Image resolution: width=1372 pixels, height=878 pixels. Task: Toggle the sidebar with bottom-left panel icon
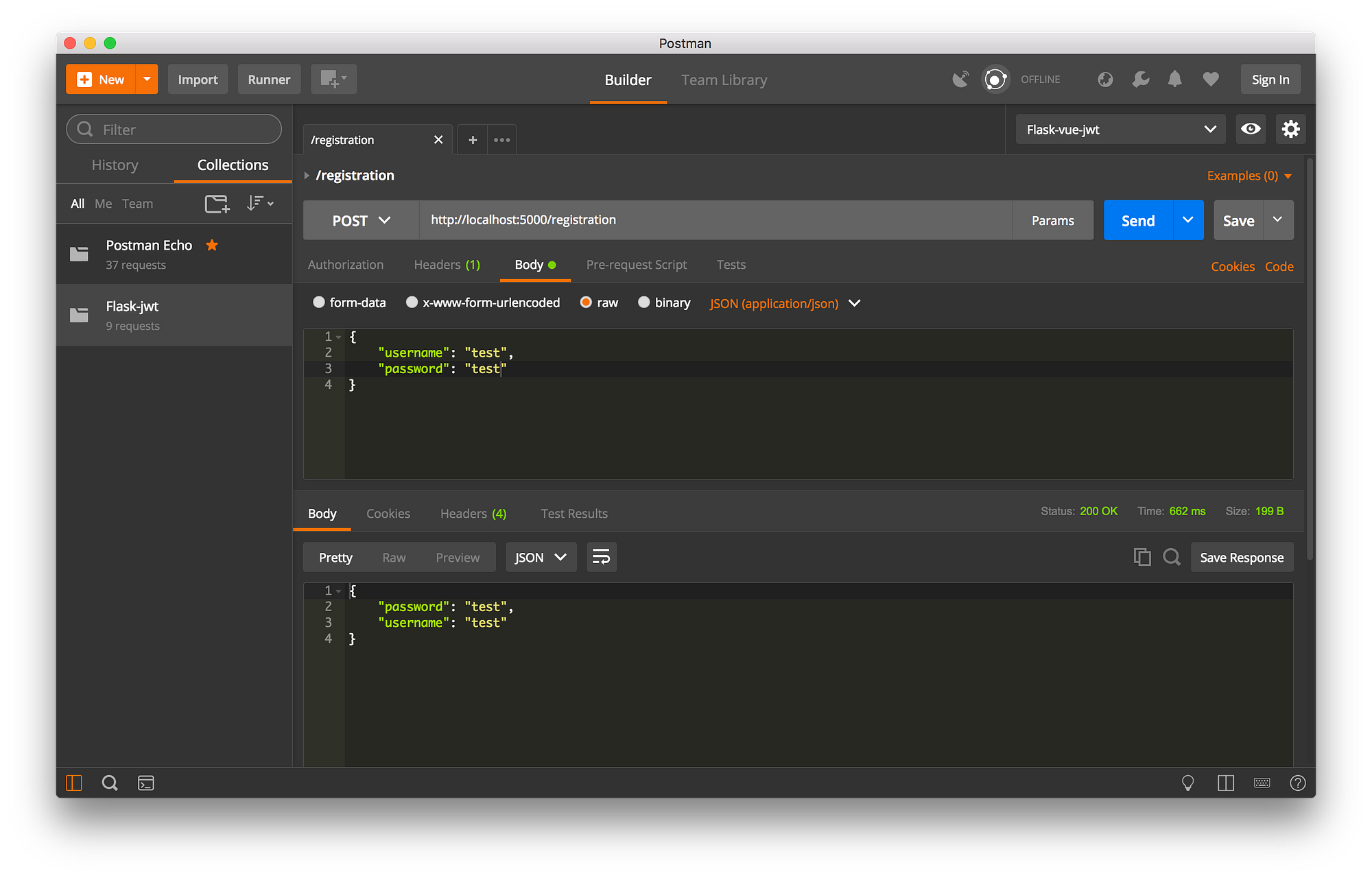click(x=74, y=783)
